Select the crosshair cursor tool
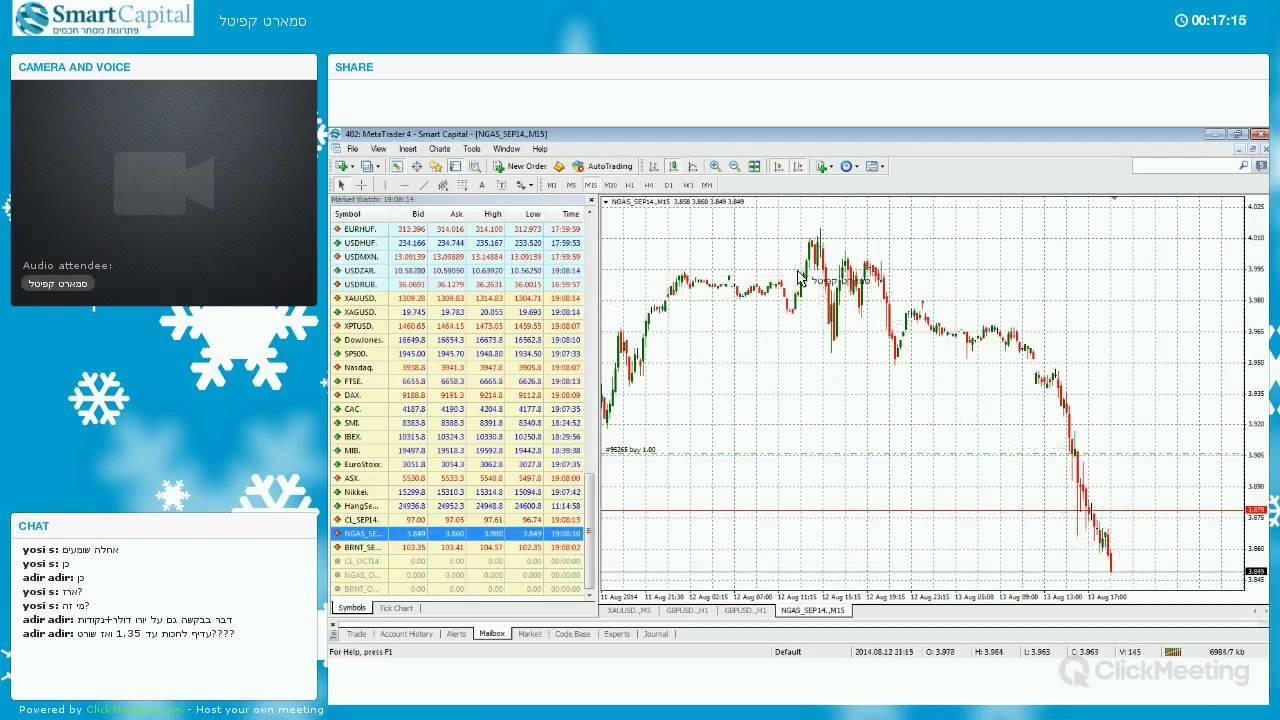This screenshot has height=720, width=1280. coord(361,185)
